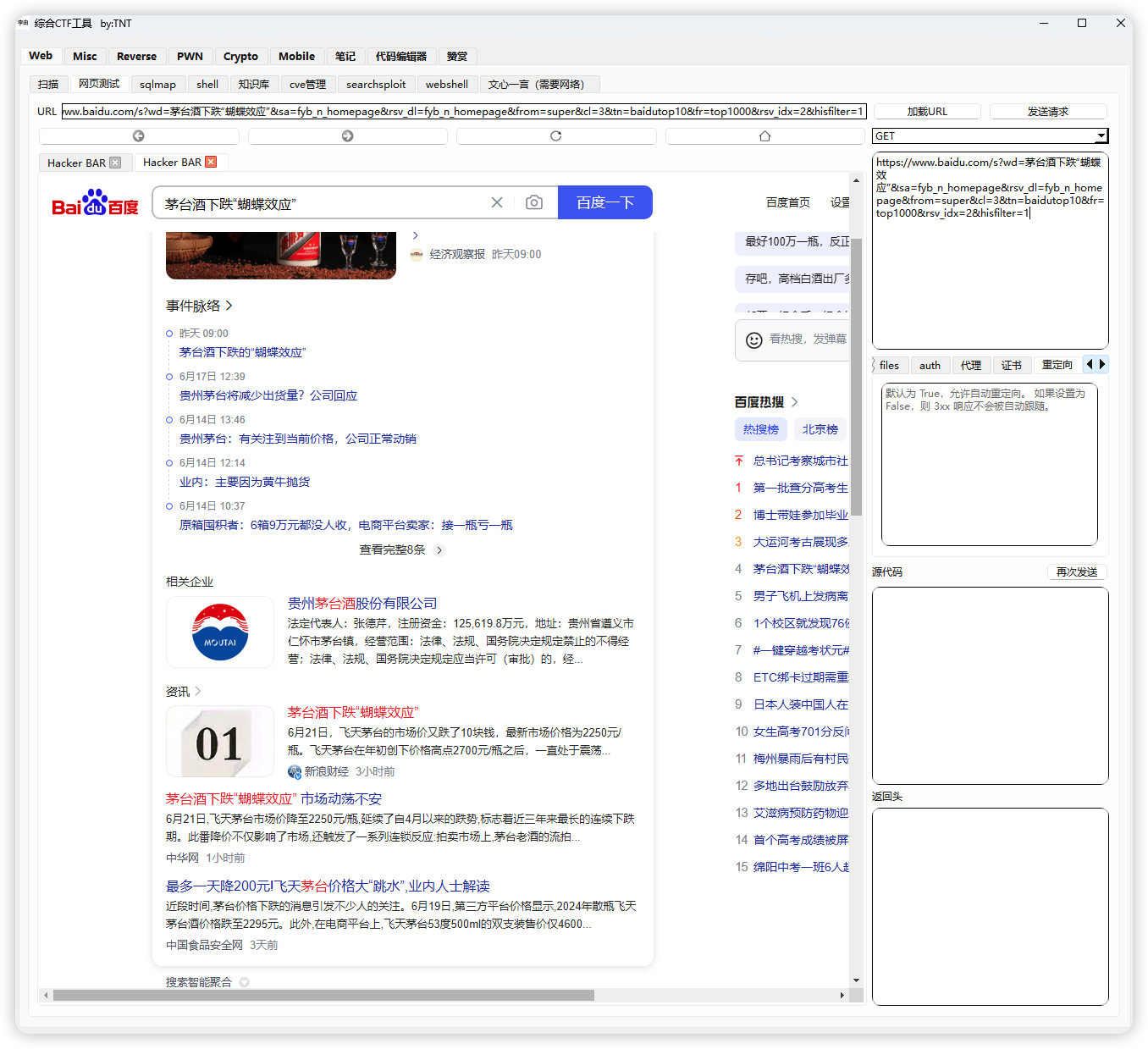Viewport: 1148px width, 1049px height.
Task: Click the 返回头 output text area
Action: (991, 907)
